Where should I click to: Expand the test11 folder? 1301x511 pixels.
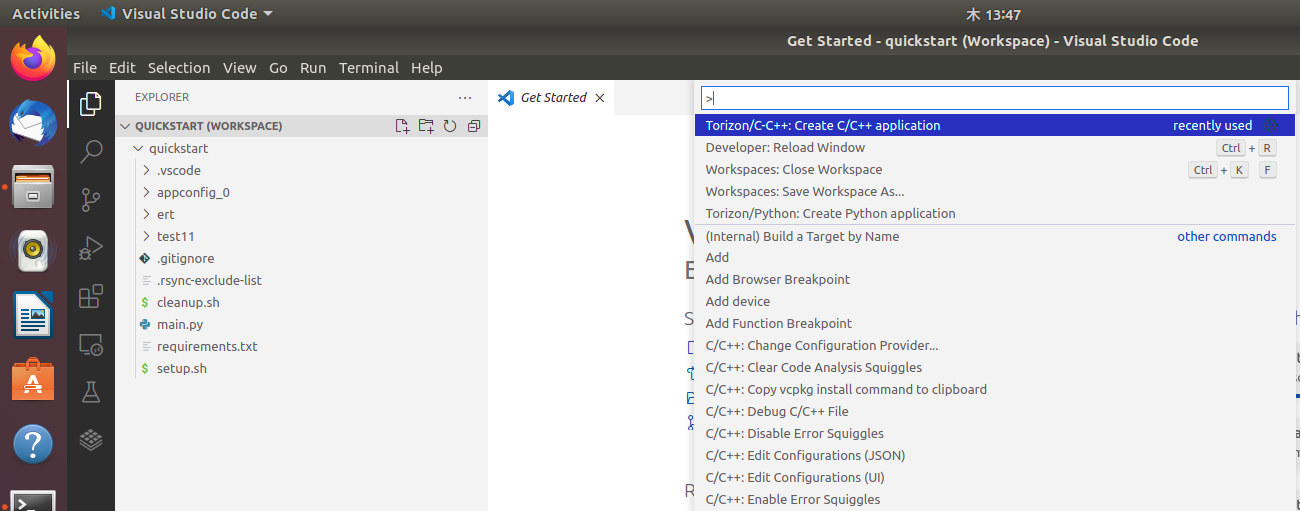click(x=147, y=236)
